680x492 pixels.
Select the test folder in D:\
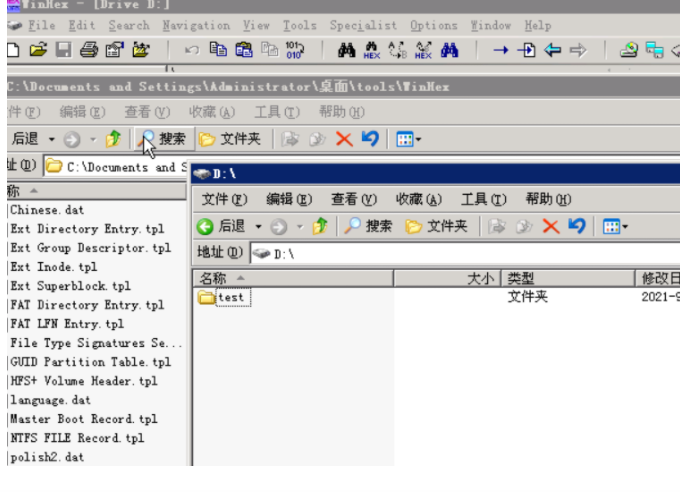[224, 298]
